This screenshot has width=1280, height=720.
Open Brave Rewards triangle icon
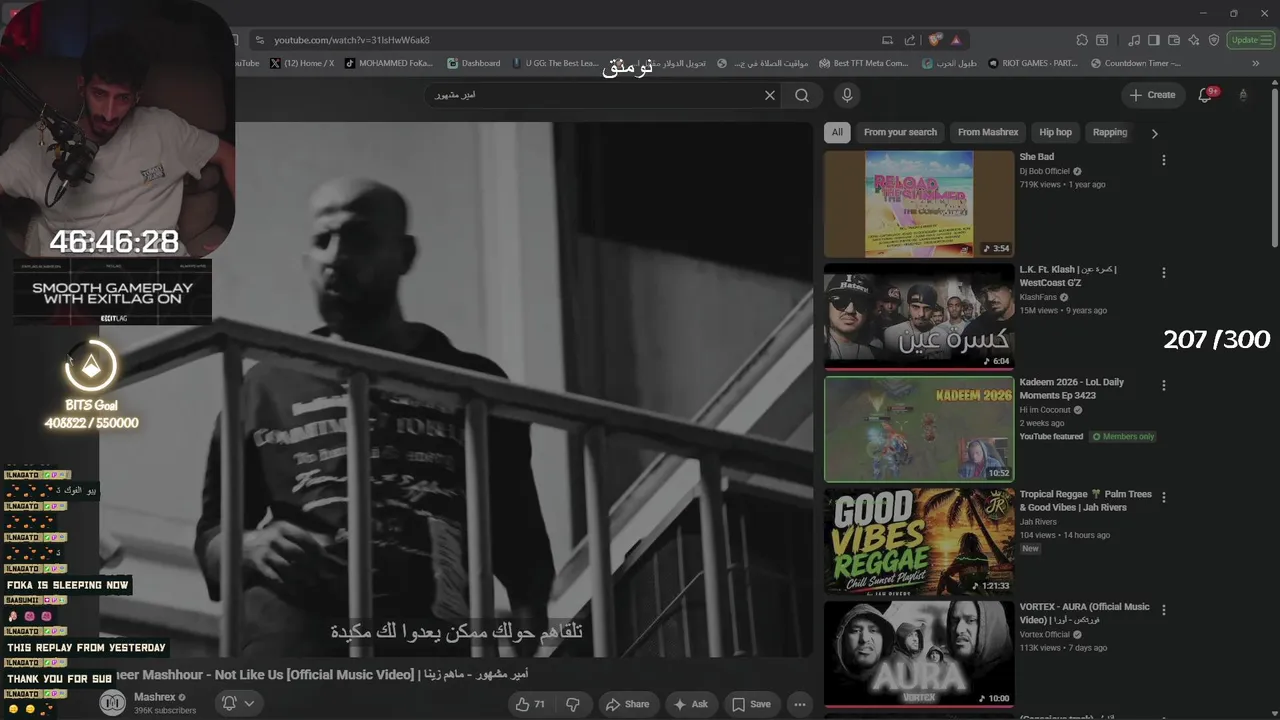(956, 40)
